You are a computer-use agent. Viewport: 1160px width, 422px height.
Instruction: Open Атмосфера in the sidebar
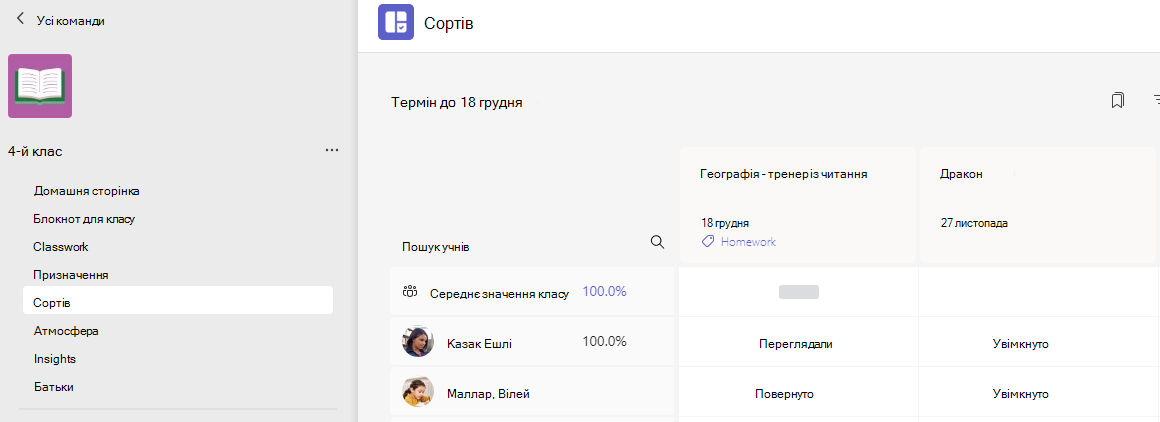[66, 331]
